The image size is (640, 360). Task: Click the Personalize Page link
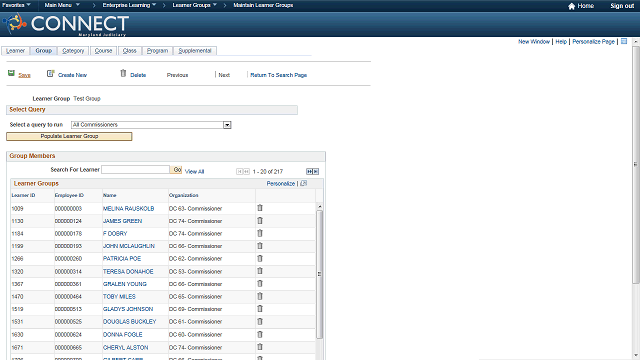pyautogui.click(x=593, y=42)
